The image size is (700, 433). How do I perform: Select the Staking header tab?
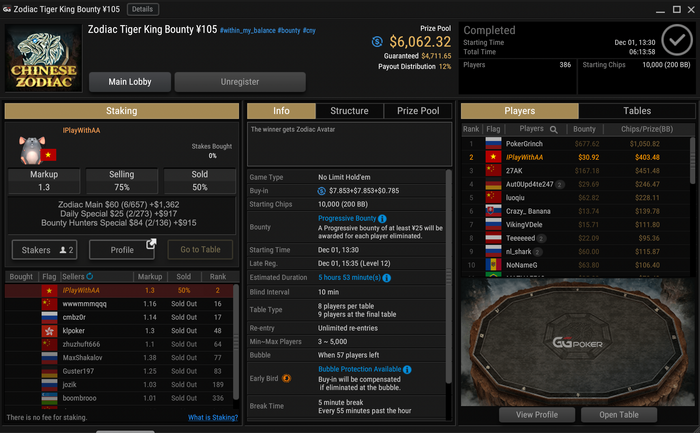[x=121, y=111]
